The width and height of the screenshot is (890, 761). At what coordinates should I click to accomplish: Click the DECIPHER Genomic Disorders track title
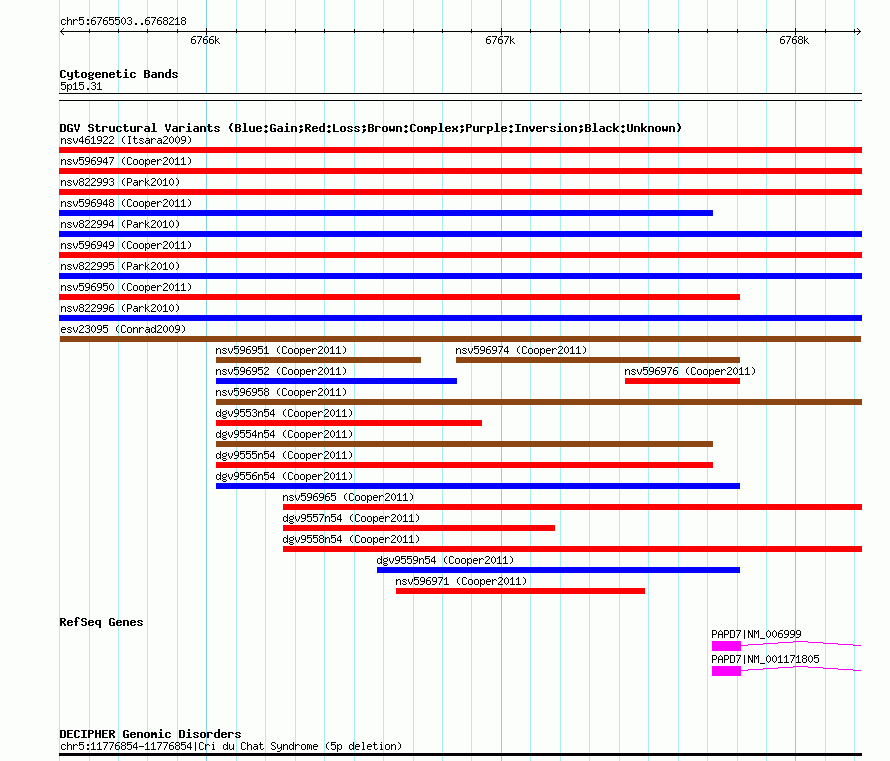click(x=150, y=734)
